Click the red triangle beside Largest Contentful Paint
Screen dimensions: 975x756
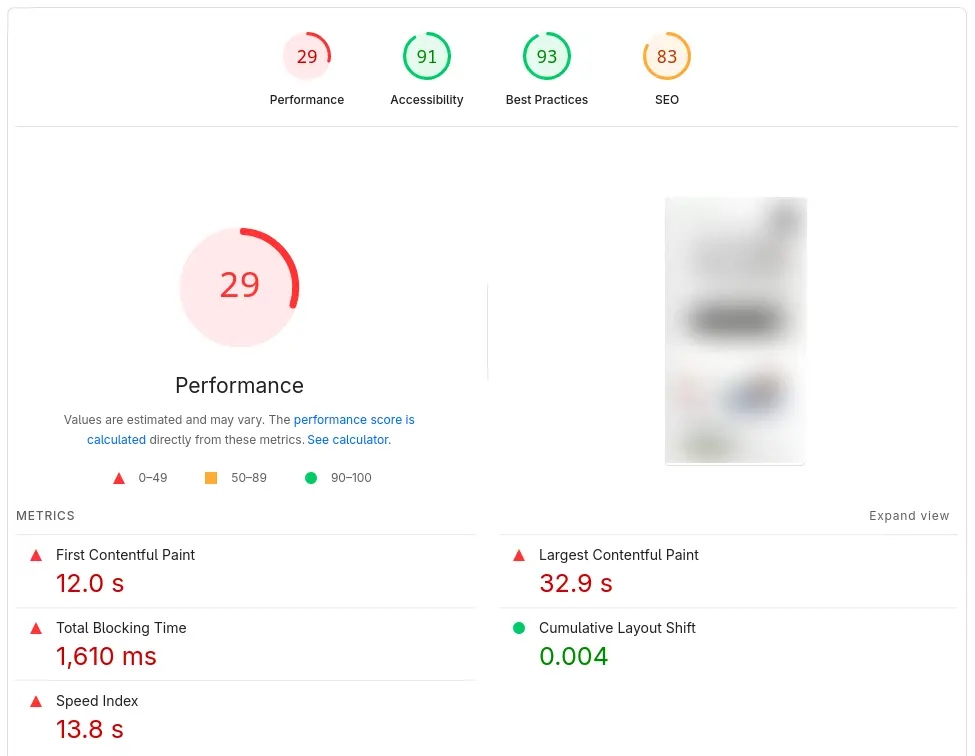click(517, 555)
